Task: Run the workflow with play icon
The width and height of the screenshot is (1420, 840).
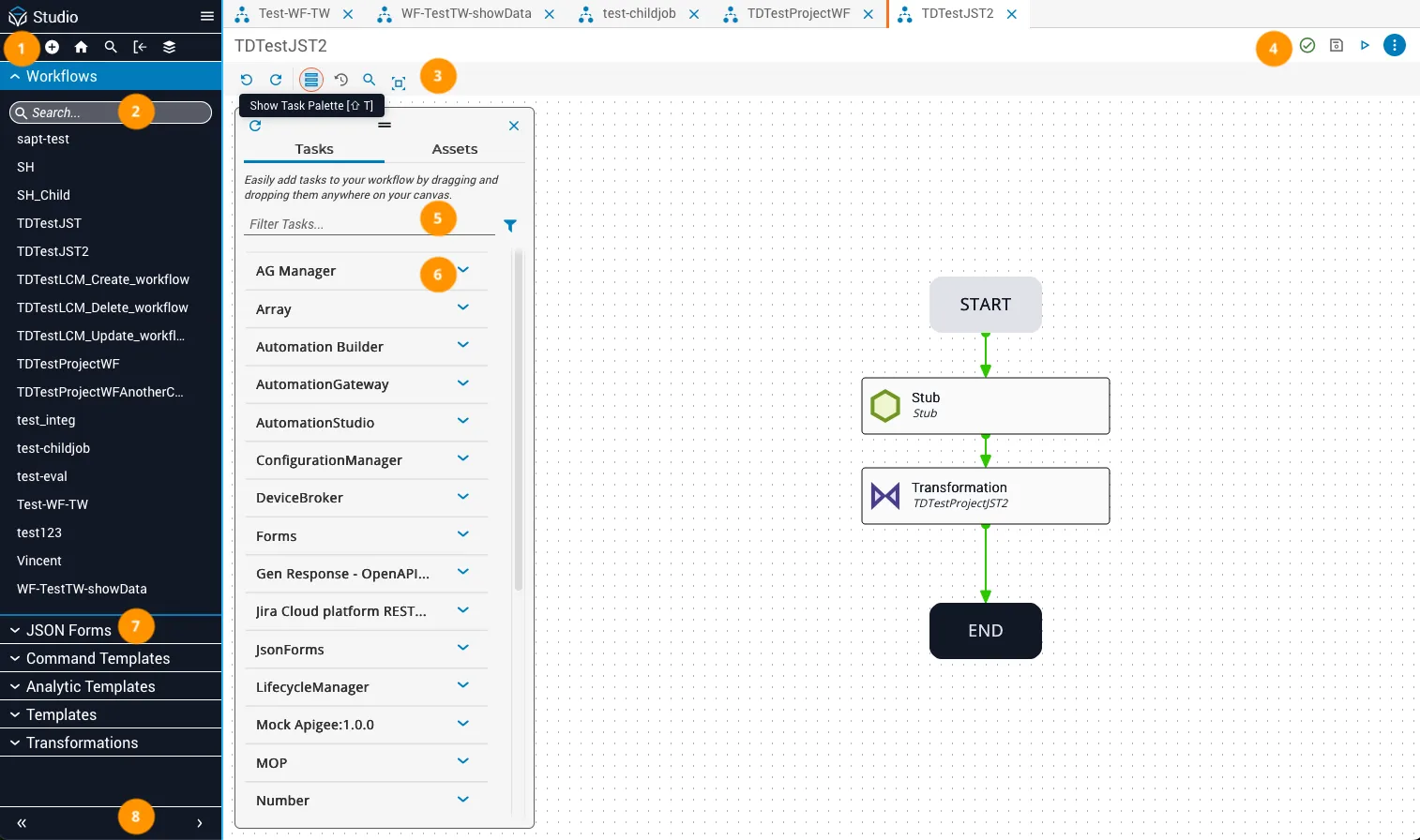Action: point(1366,45)
